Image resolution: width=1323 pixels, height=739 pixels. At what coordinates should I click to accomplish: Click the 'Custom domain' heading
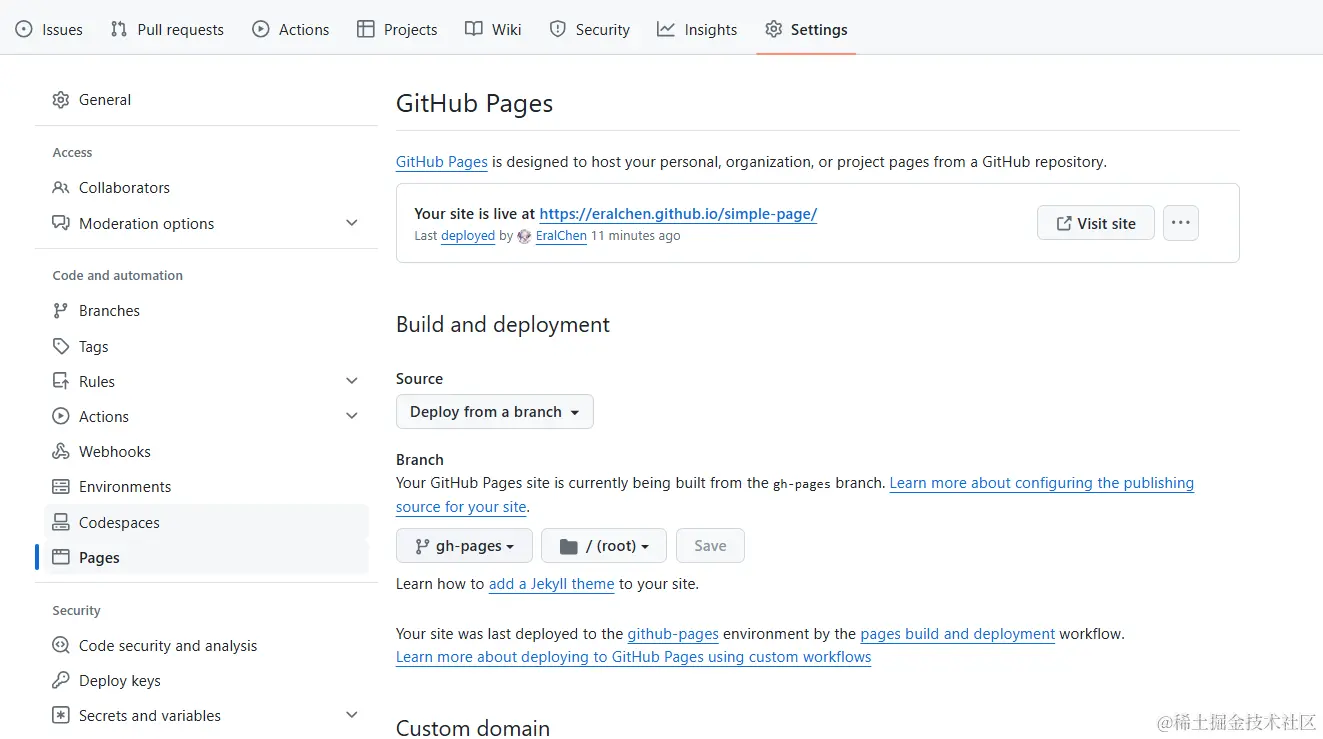tap(473, 727)
